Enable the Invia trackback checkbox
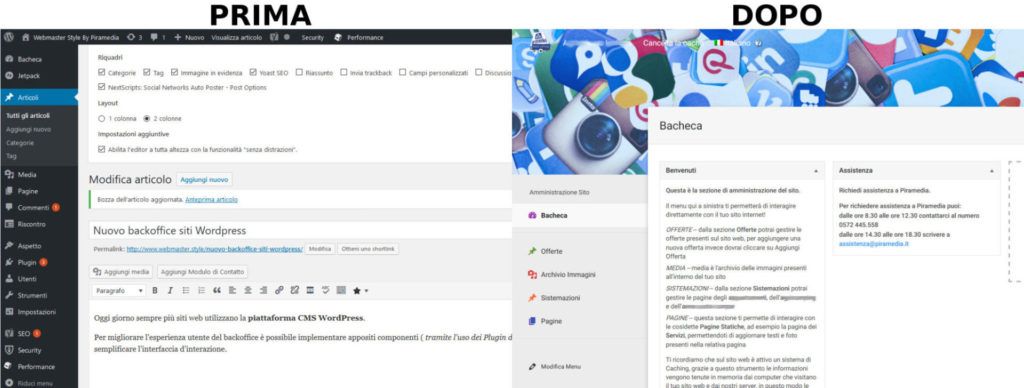The image size is (1024, 388). pyautogui.click(x=344, y=73)
